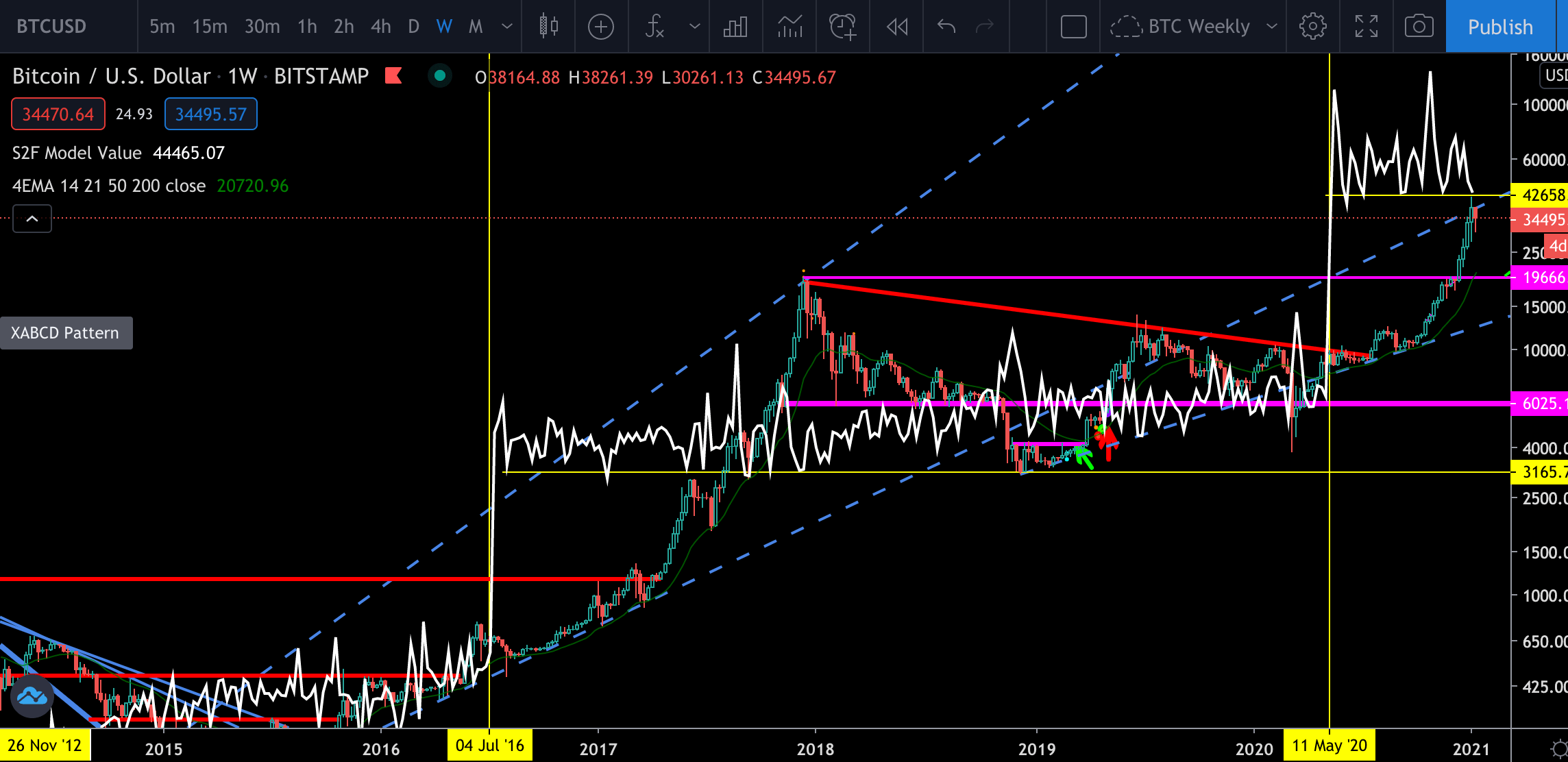This screenshot has width=1568, height=762.
Task: Open the chart layout selector square icon
Action: click(1073, 27)
